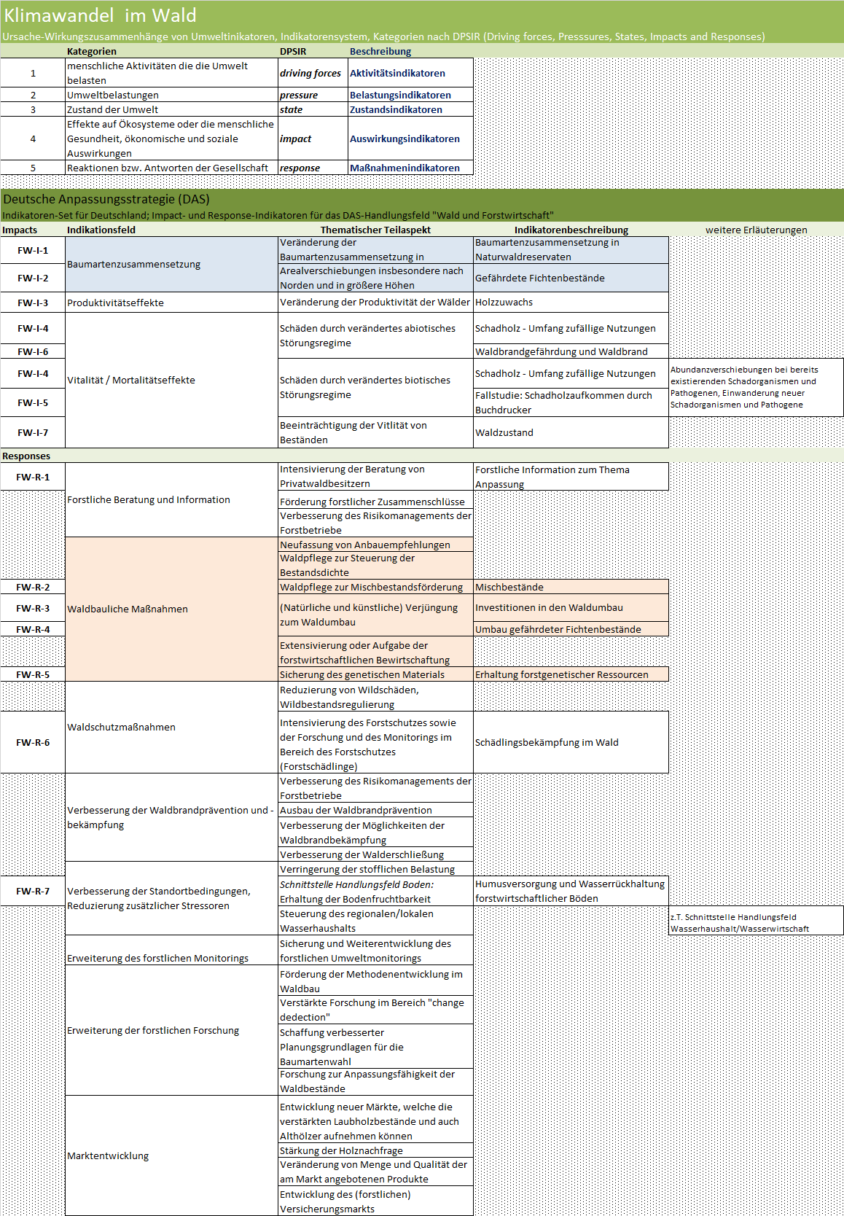The width and height of the screenshot is (844, 1216).
Task: Select indicator code cell 'FW-I-3'
Action: pyautogui.click(x=33, y=302)
